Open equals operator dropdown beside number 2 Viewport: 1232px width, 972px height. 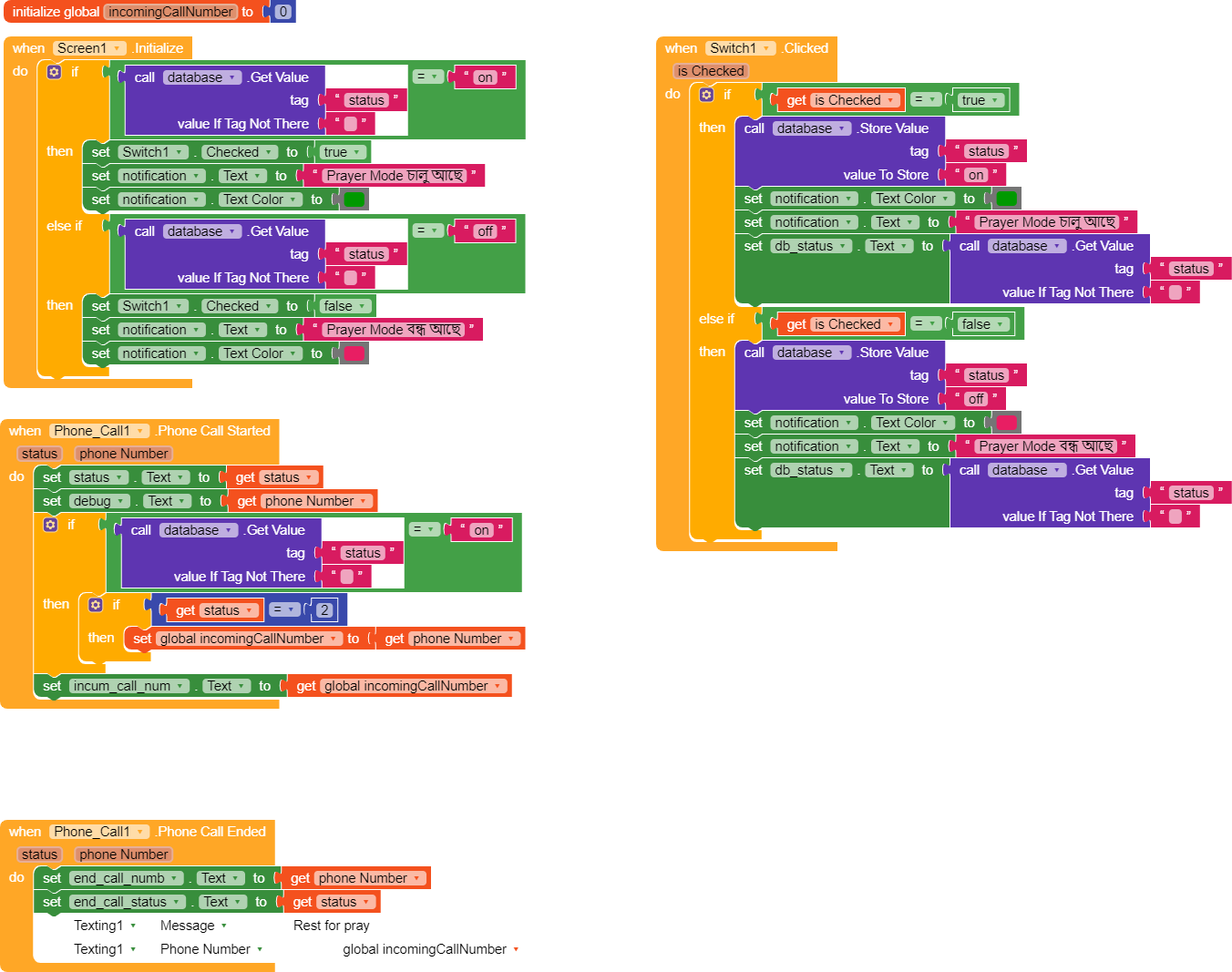[x=285, y=609]
